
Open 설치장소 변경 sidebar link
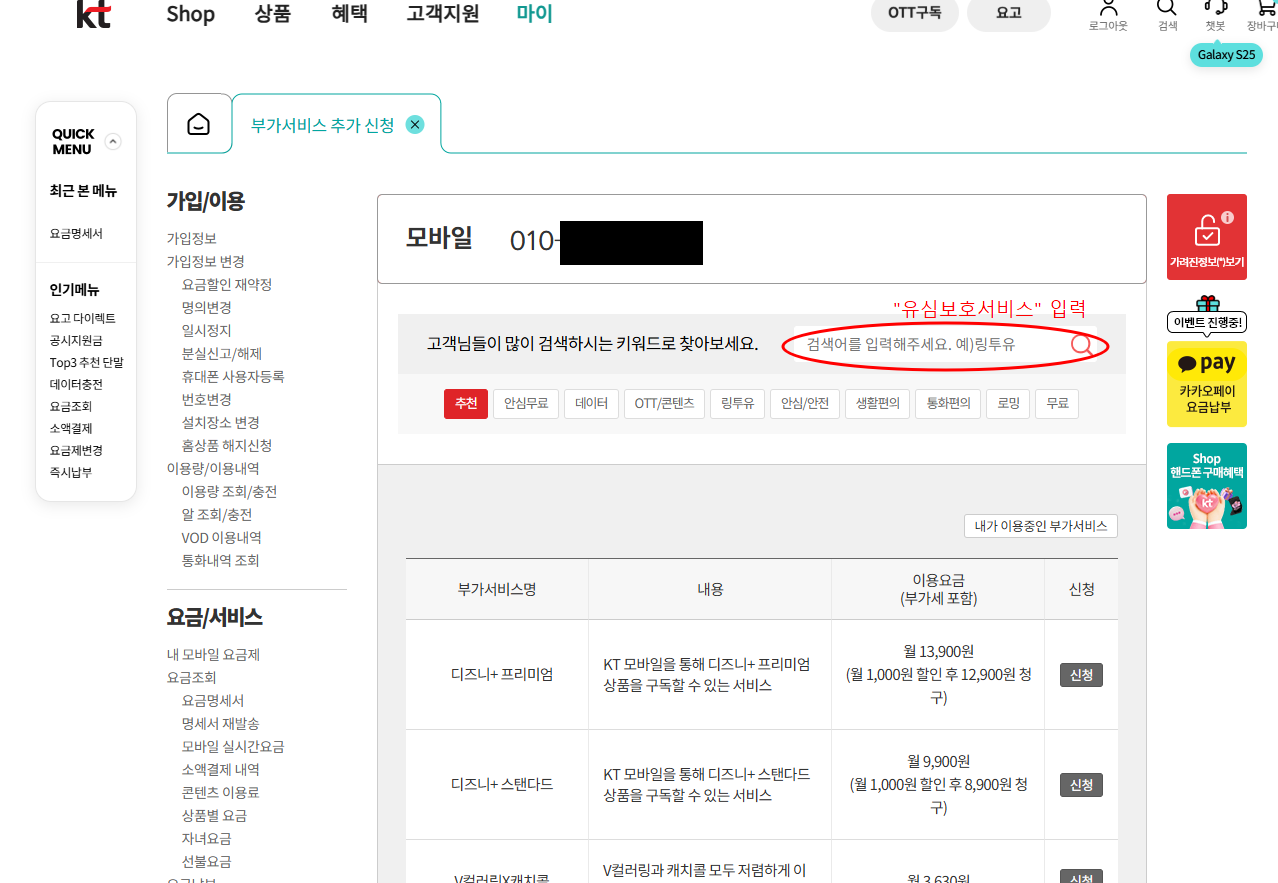tap(220, 423)
